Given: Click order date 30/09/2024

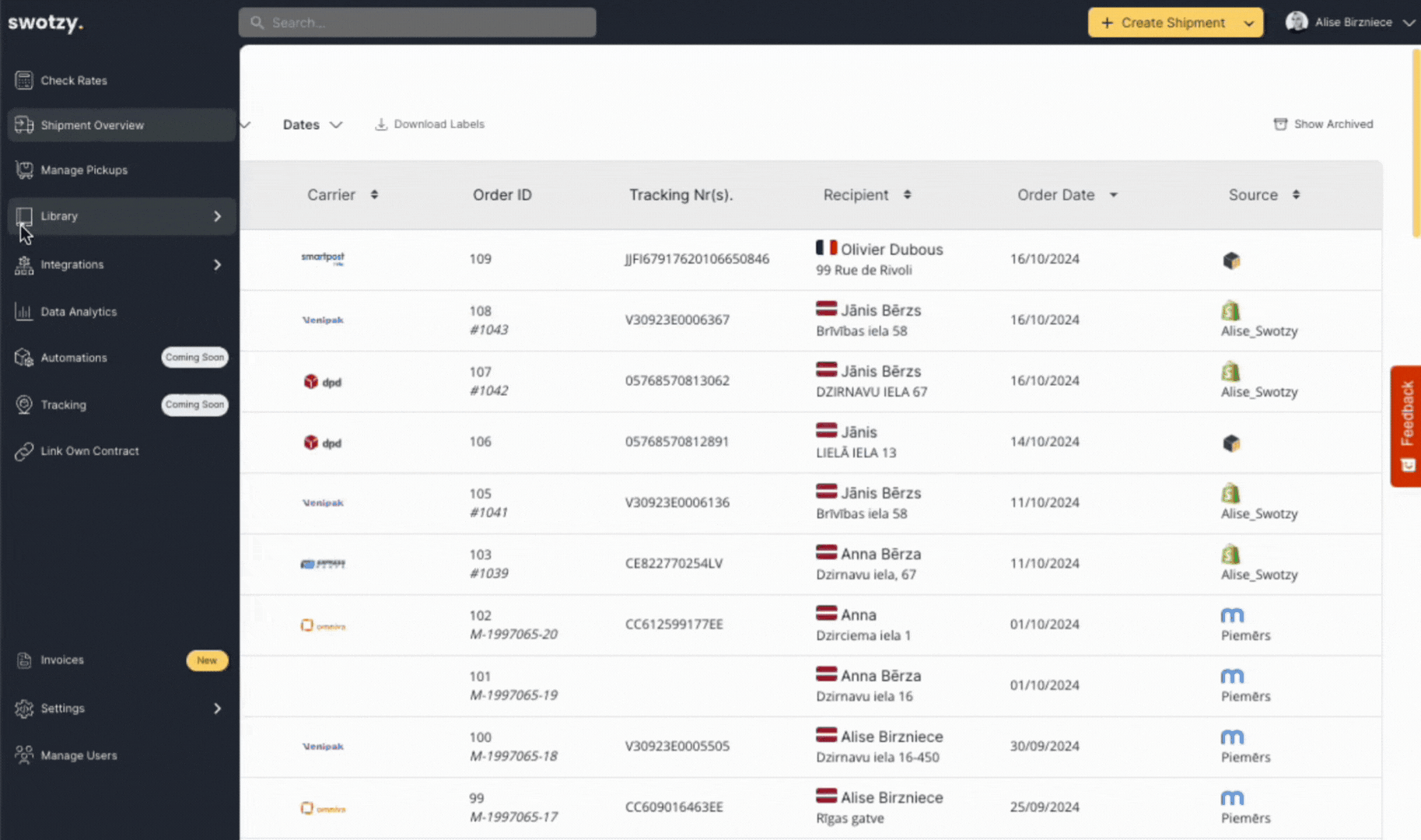Looking at the screenshot, I should click(1044, 746).
